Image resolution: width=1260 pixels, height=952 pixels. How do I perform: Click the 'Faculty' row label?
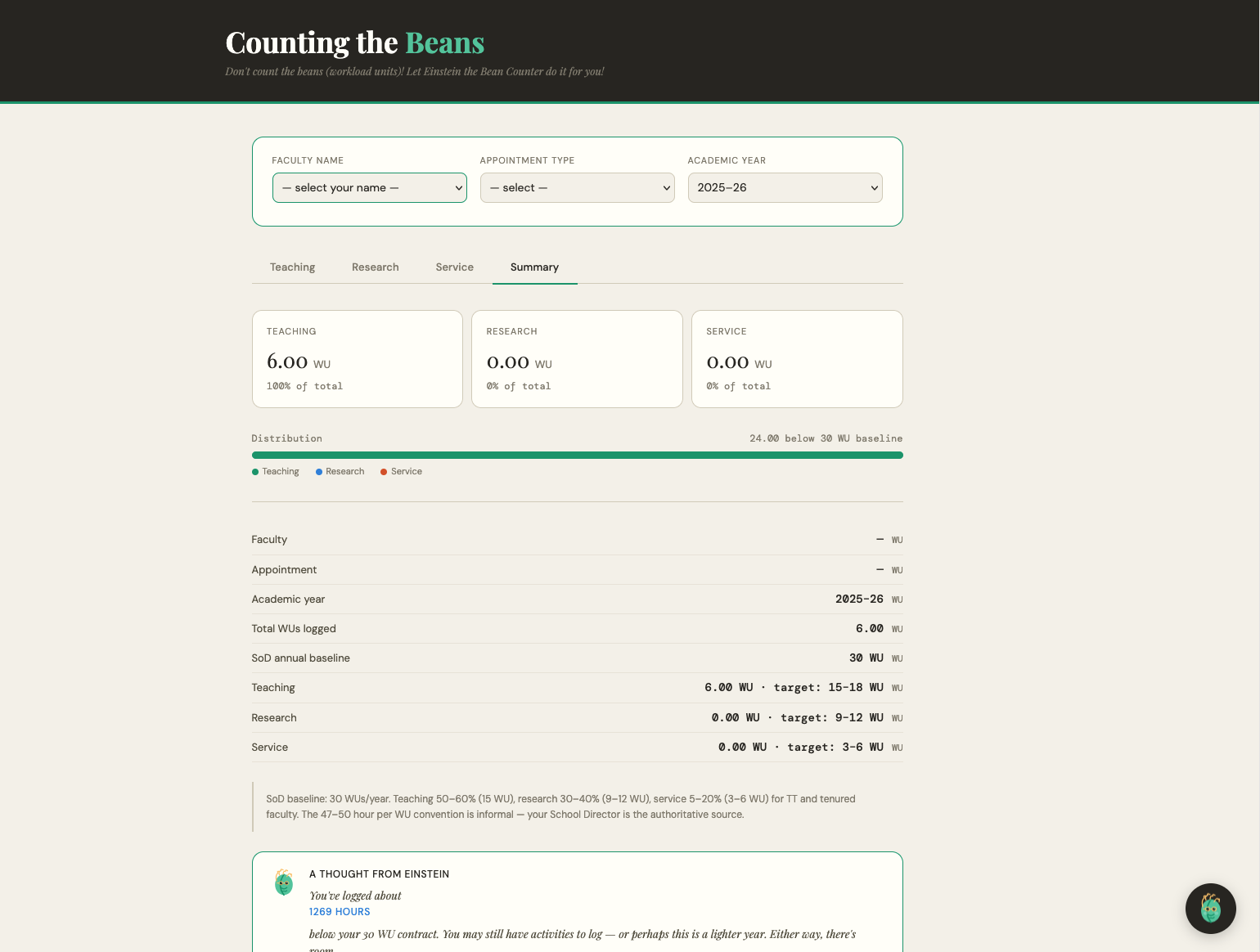(269, 540)
